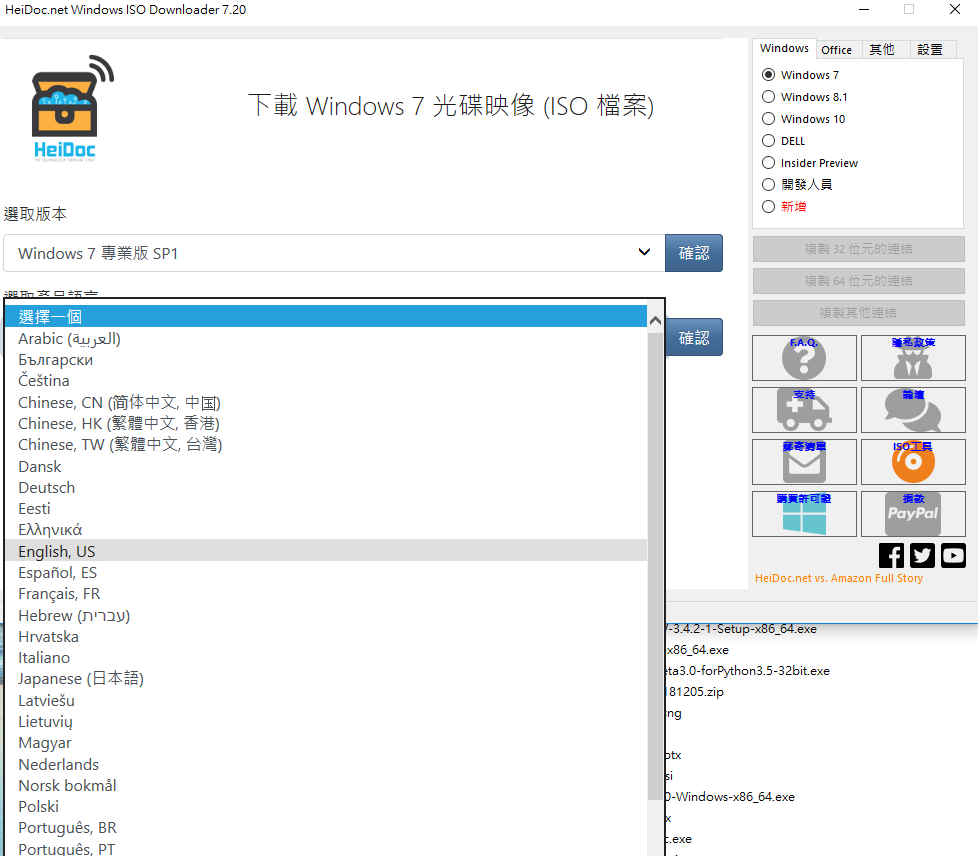Click the 購買許可證 Windows logo icon

(x=804, y=513)
